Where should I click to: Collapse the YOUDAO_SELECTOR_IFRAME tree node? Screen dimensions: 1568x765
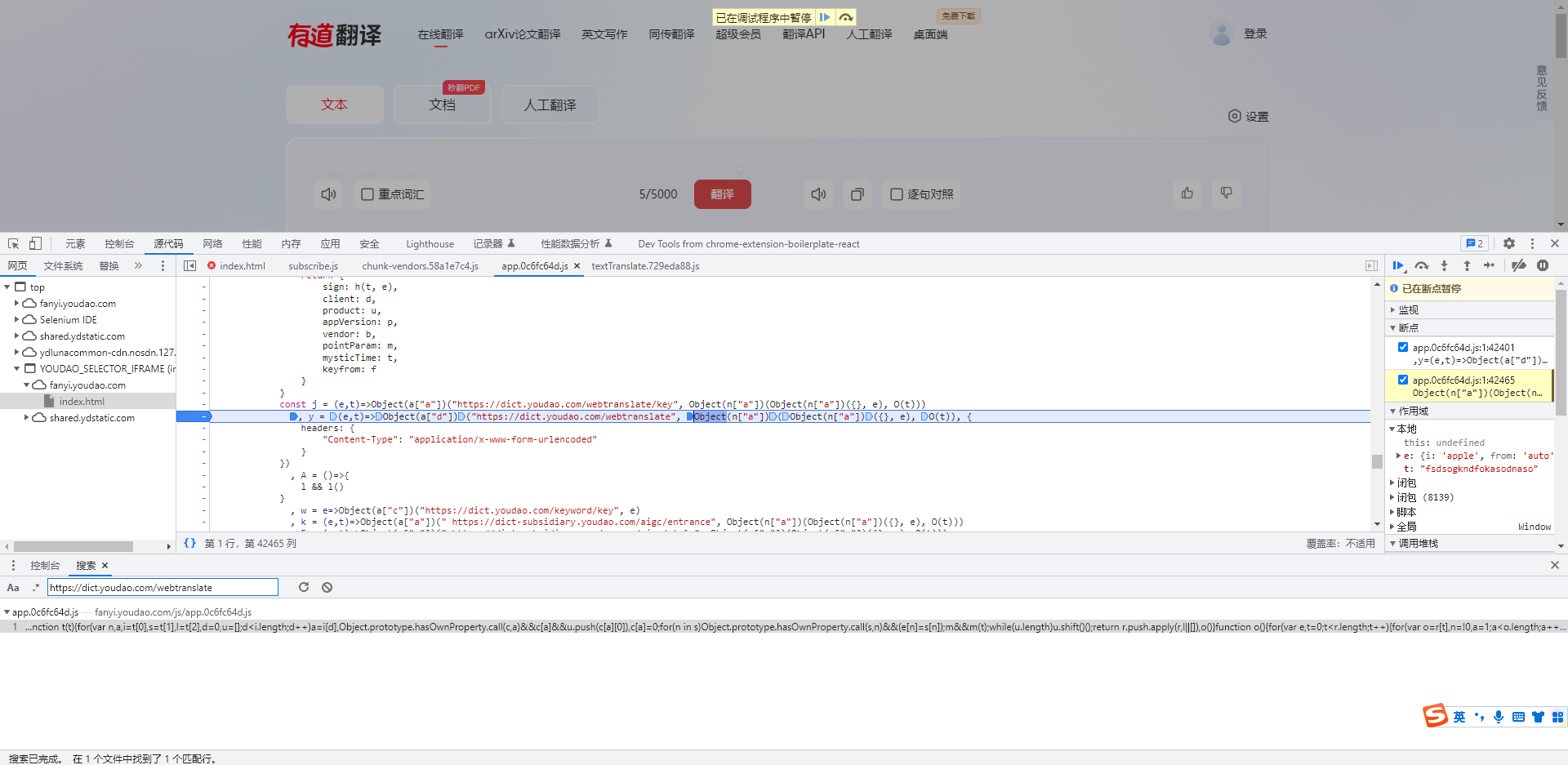pyautogui.click(x=16, y=369)
